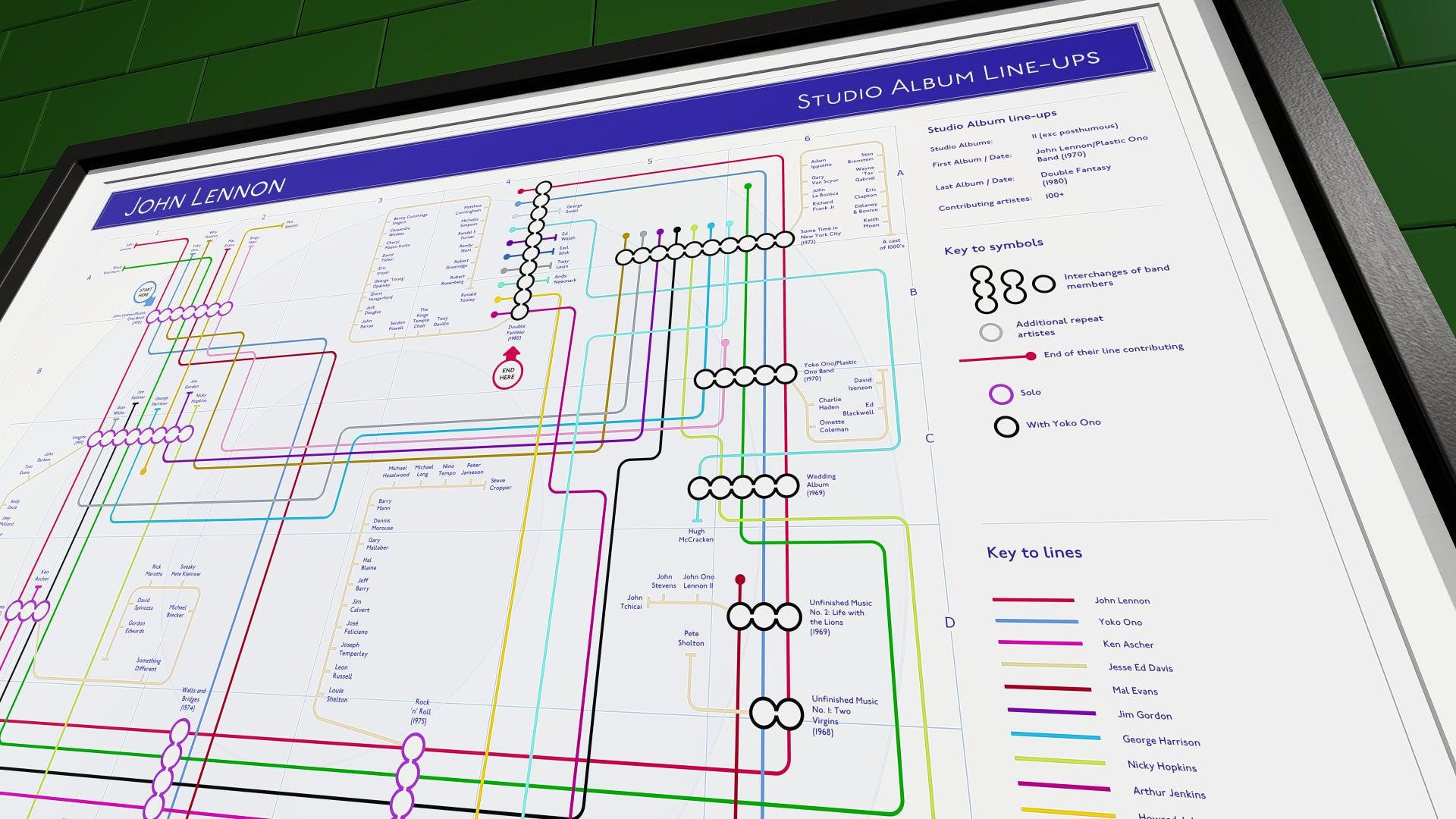This screenshot has width=1456, height=819.
Task: Select the Life with the Lions interchange
Action: click(764, 616)
